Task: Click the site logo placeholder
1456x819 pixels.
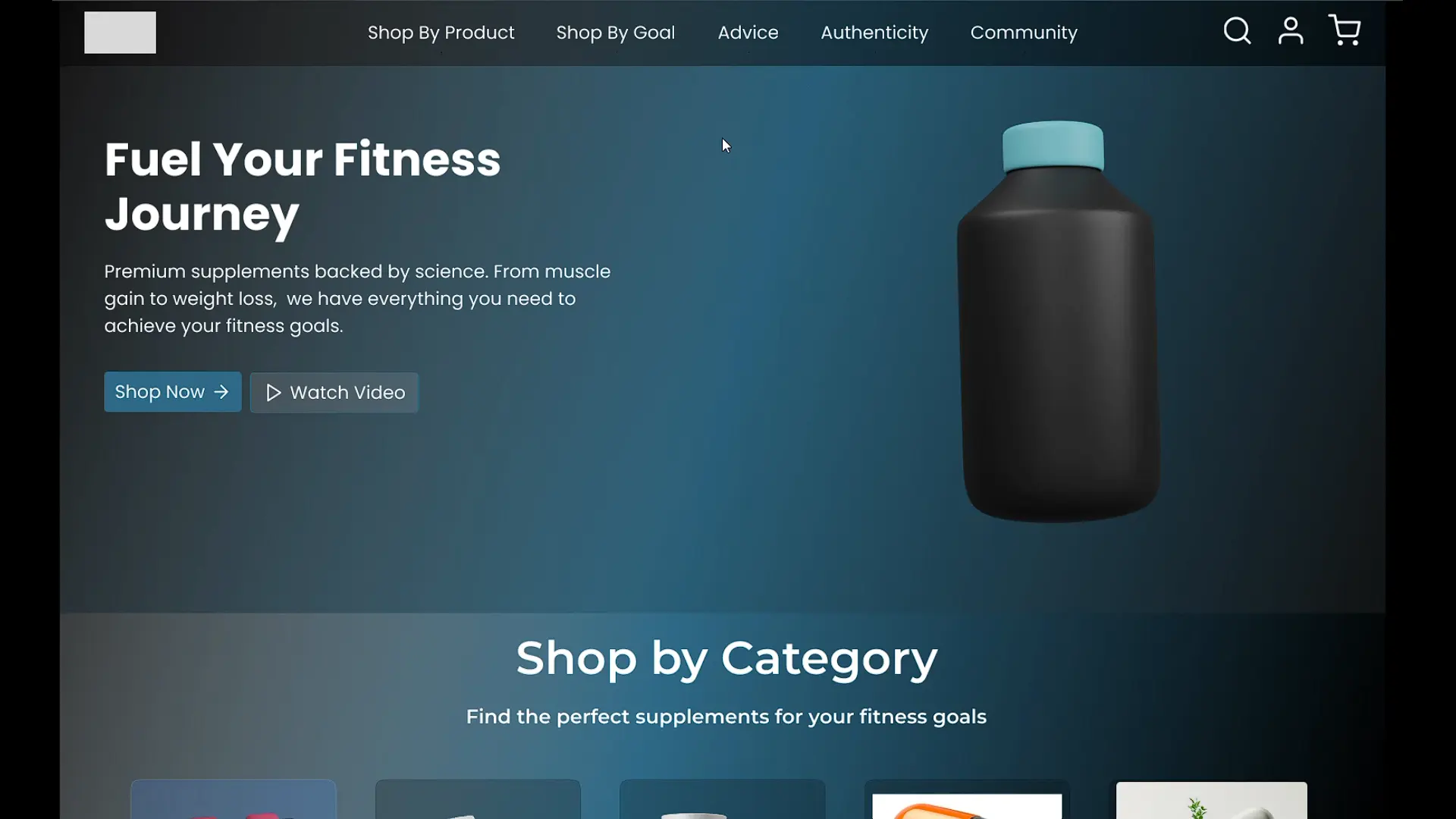Action: (x=120, y=33)
